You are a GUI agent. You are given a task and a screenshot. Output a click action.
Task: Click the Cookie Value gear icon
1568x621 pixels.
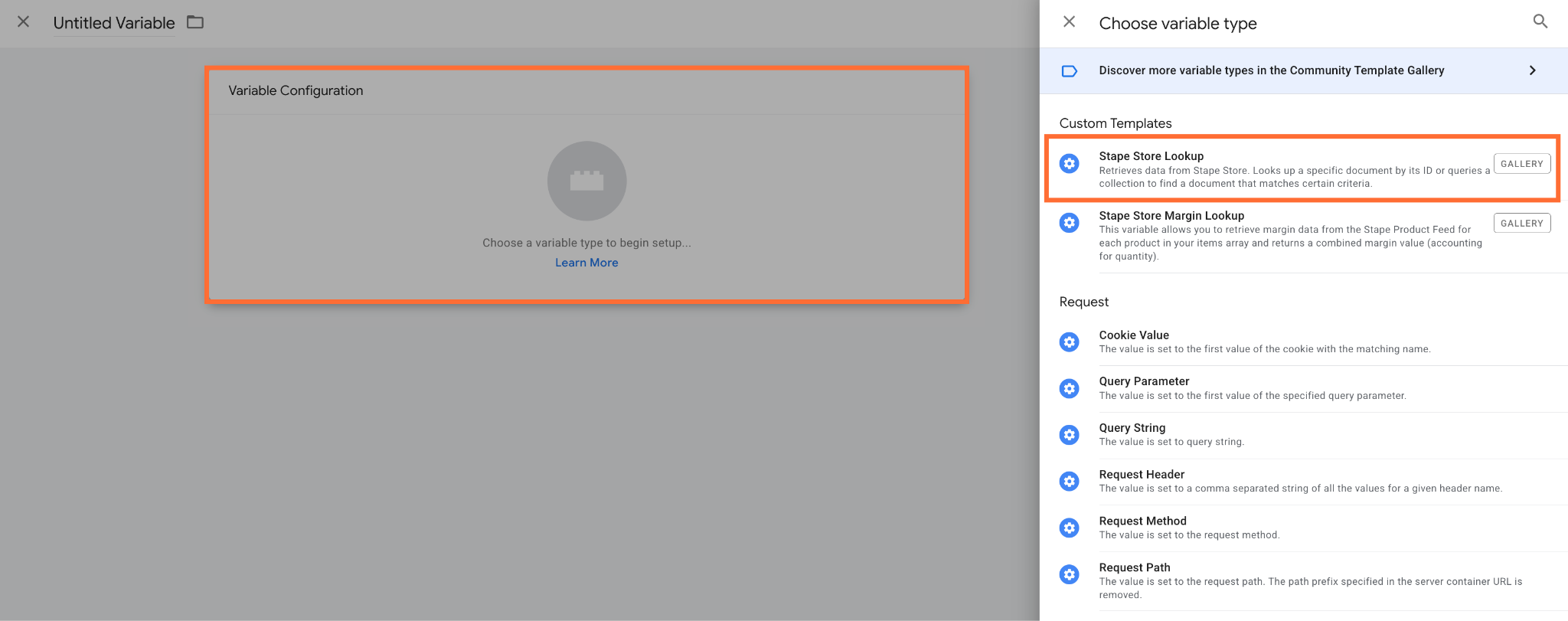click(1070, 342)
